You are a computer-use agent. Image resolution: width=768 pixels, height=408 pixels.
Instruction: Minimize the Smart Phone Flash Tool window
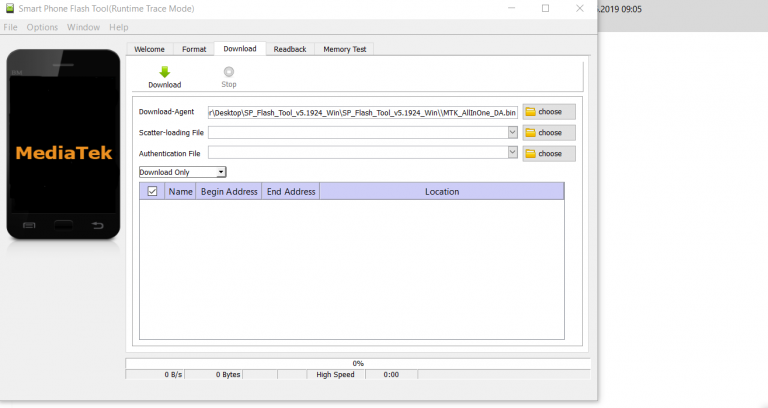511,8
